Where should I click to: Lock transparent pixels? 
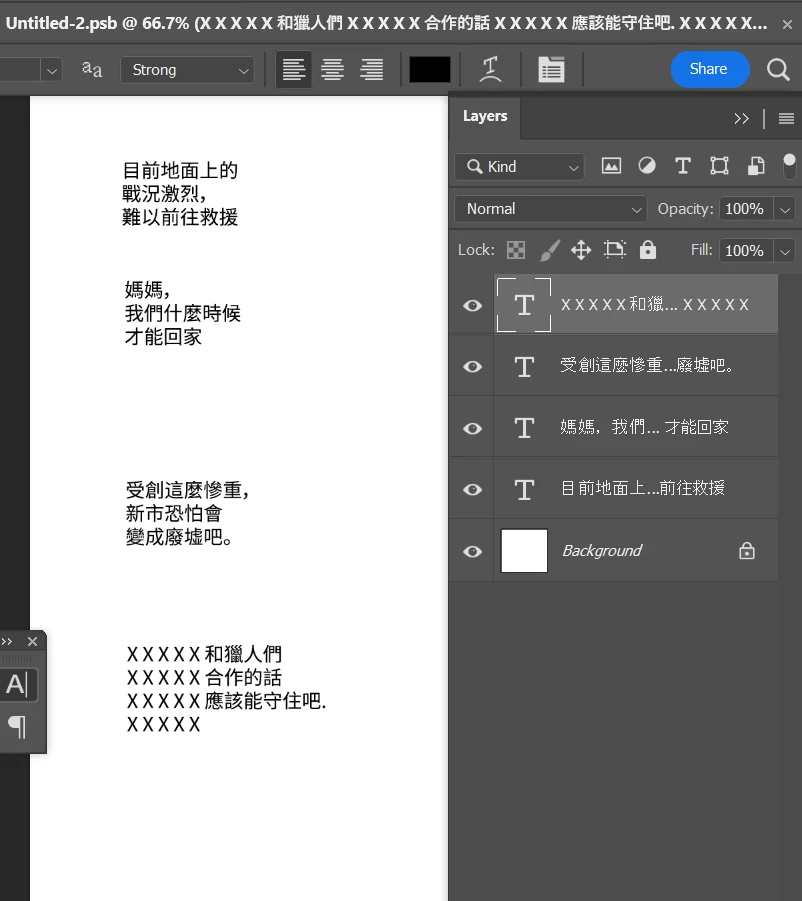point(515,250)
